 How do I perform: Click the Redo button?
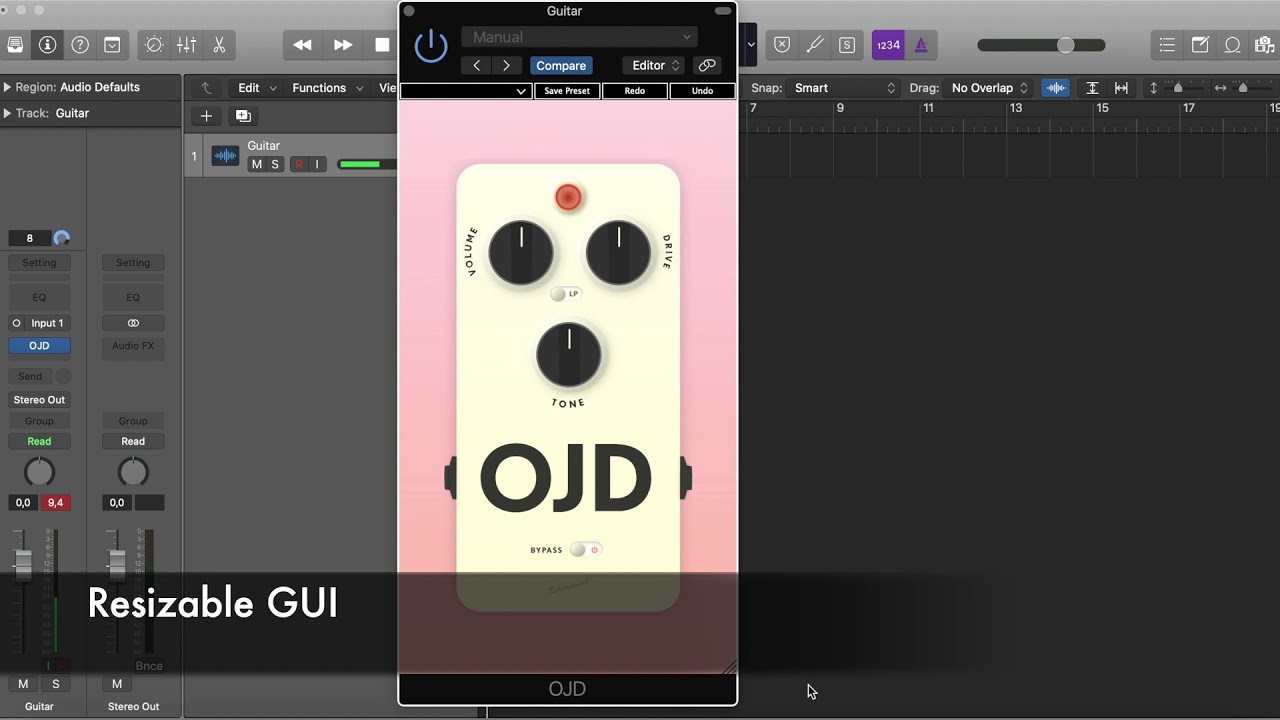click(x=635, y=91)
